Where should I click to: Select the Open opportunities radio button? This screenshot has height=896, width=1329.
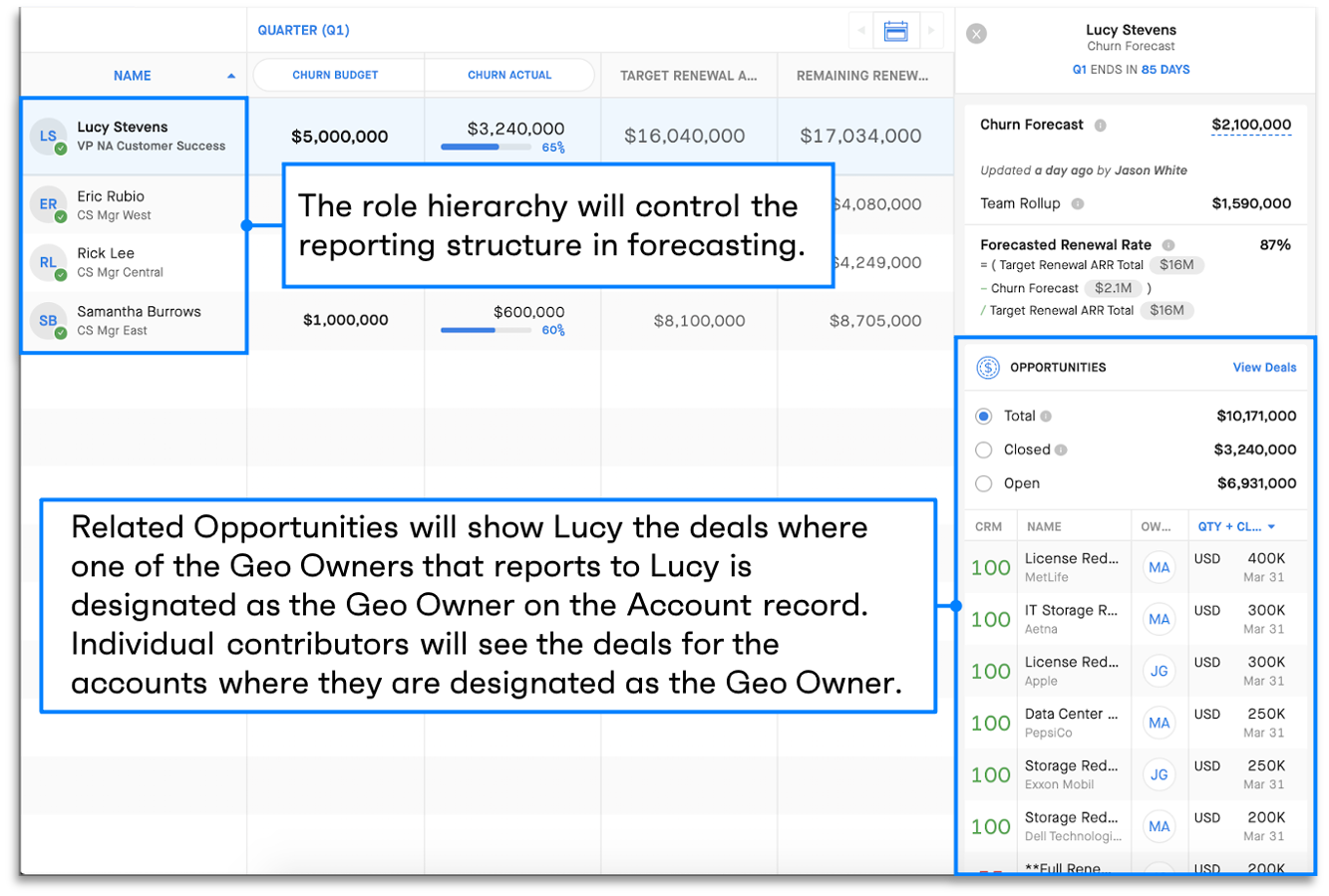(x=984, y=484)
